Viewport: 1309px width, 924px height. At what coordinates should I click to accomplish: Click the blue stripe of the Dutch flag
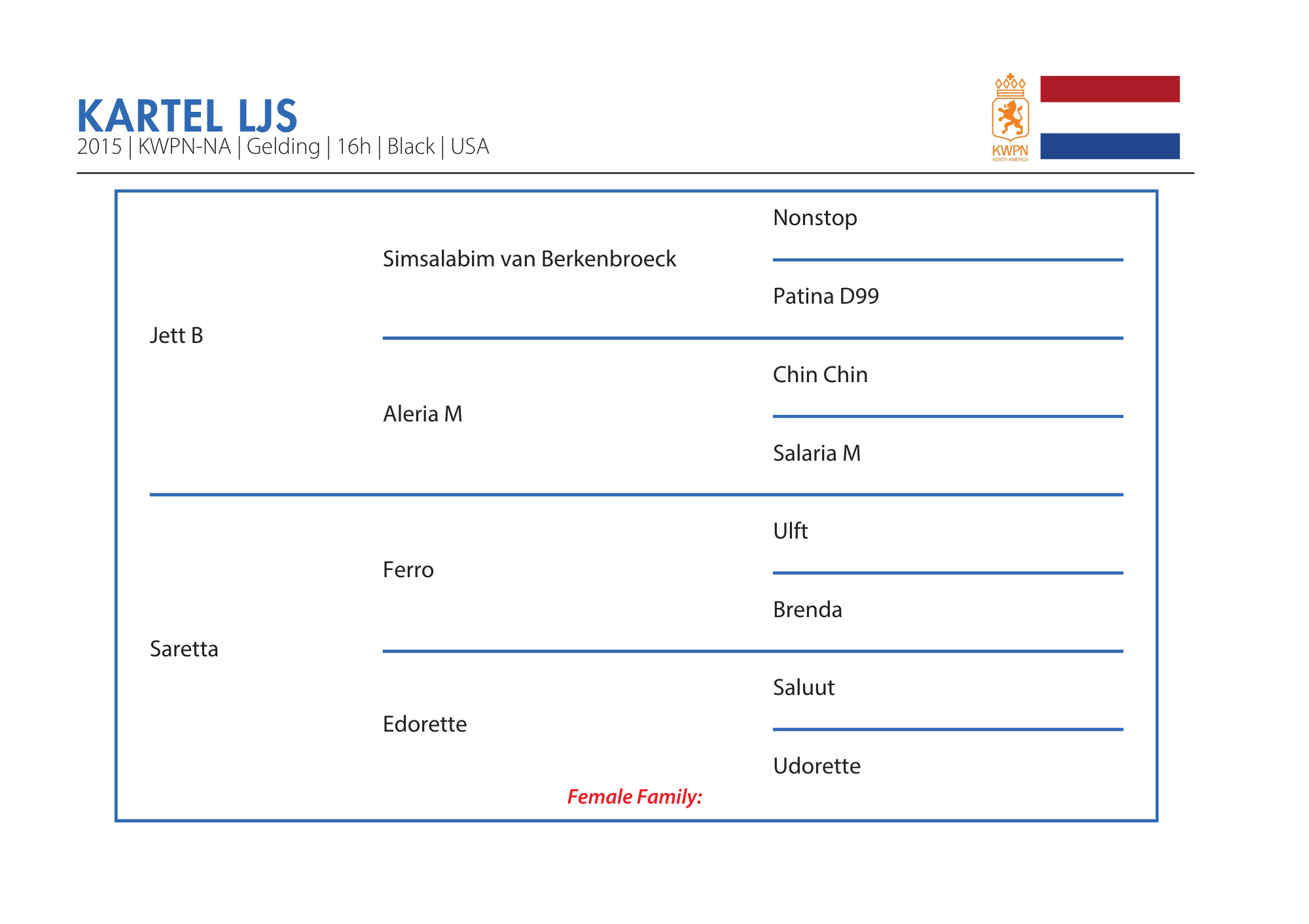pyautogui.click(x=1109, y=146)
